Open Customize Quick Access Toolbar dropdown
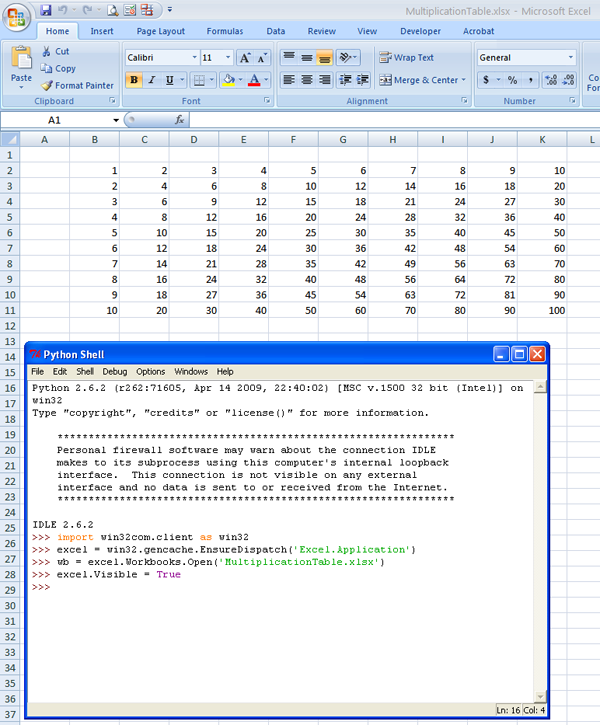 point(170,10)
